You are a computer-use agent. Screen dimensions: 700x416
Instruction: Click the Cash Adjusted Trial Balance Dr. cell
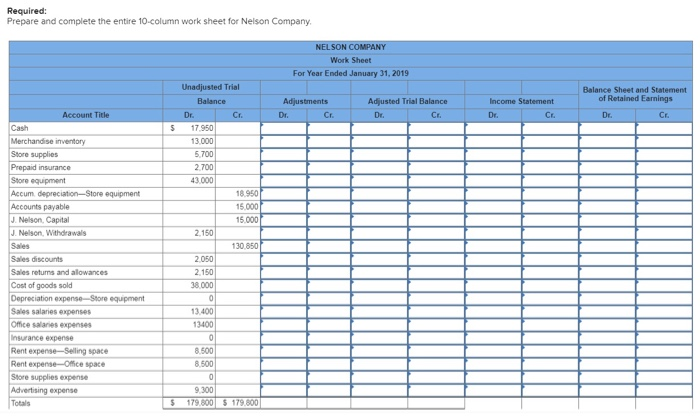(x=379, y=128)
